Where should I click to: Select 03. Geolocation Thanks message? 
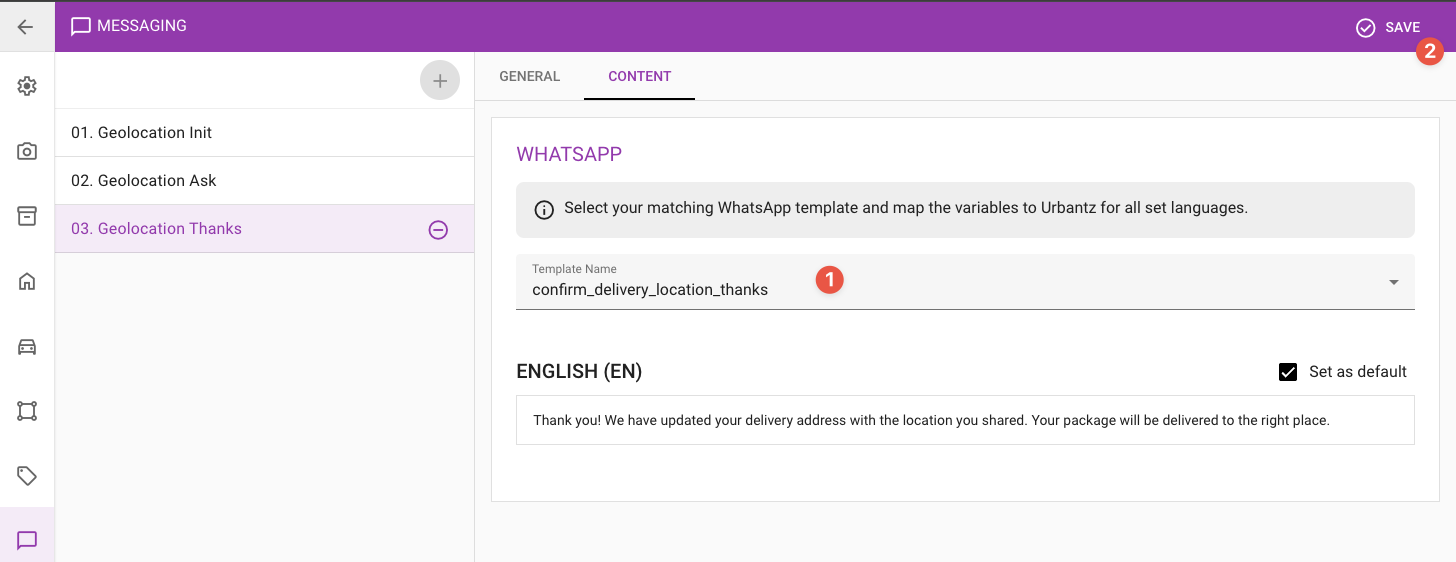pos(264,229)
